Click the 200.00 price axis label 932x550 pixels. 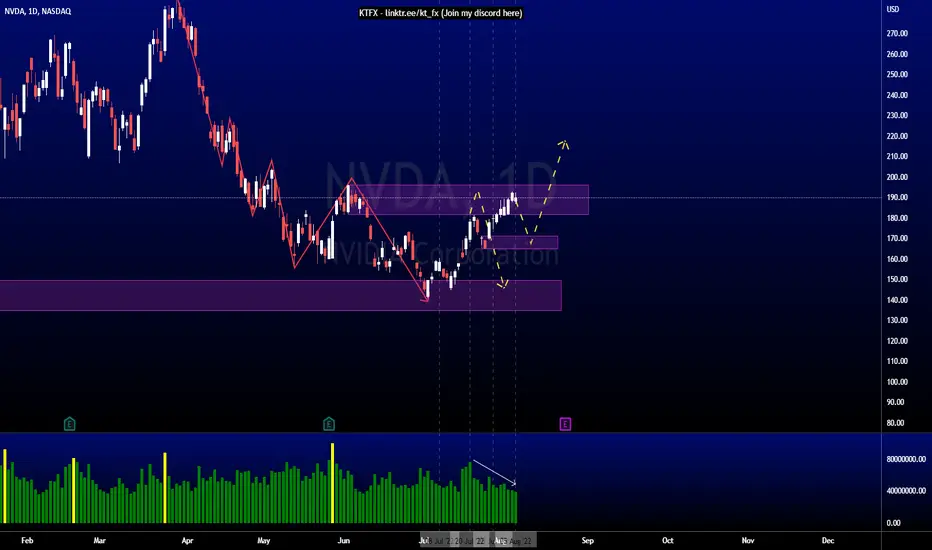tap(897, 177)
